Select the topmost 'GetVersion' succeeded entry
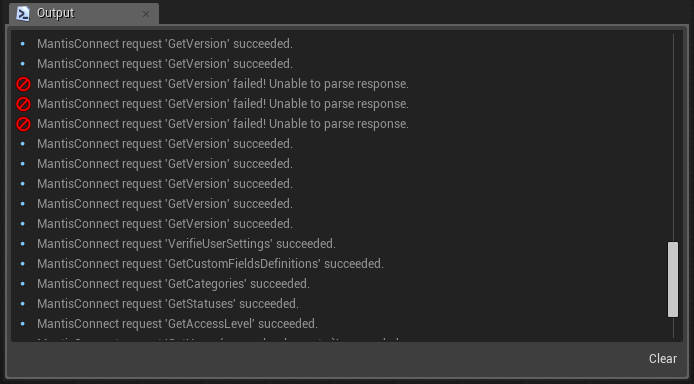This screenshot has width=694, height=384. (x=165, y=44)
